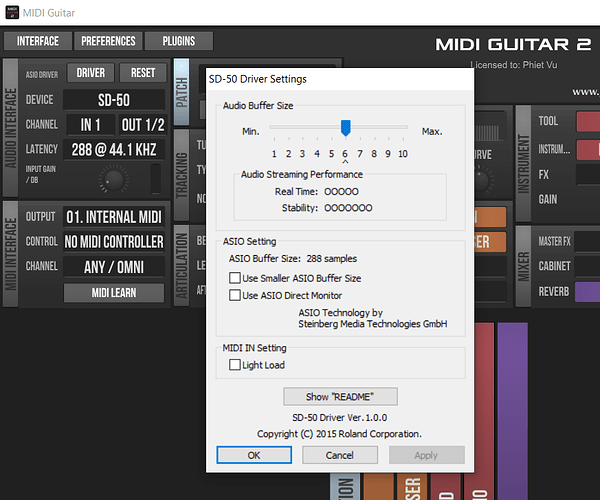The width and height of the screenshot is (600, 500).
Task: Click OK in SD-50 Driver Settings
Action: tap(254, 455)
